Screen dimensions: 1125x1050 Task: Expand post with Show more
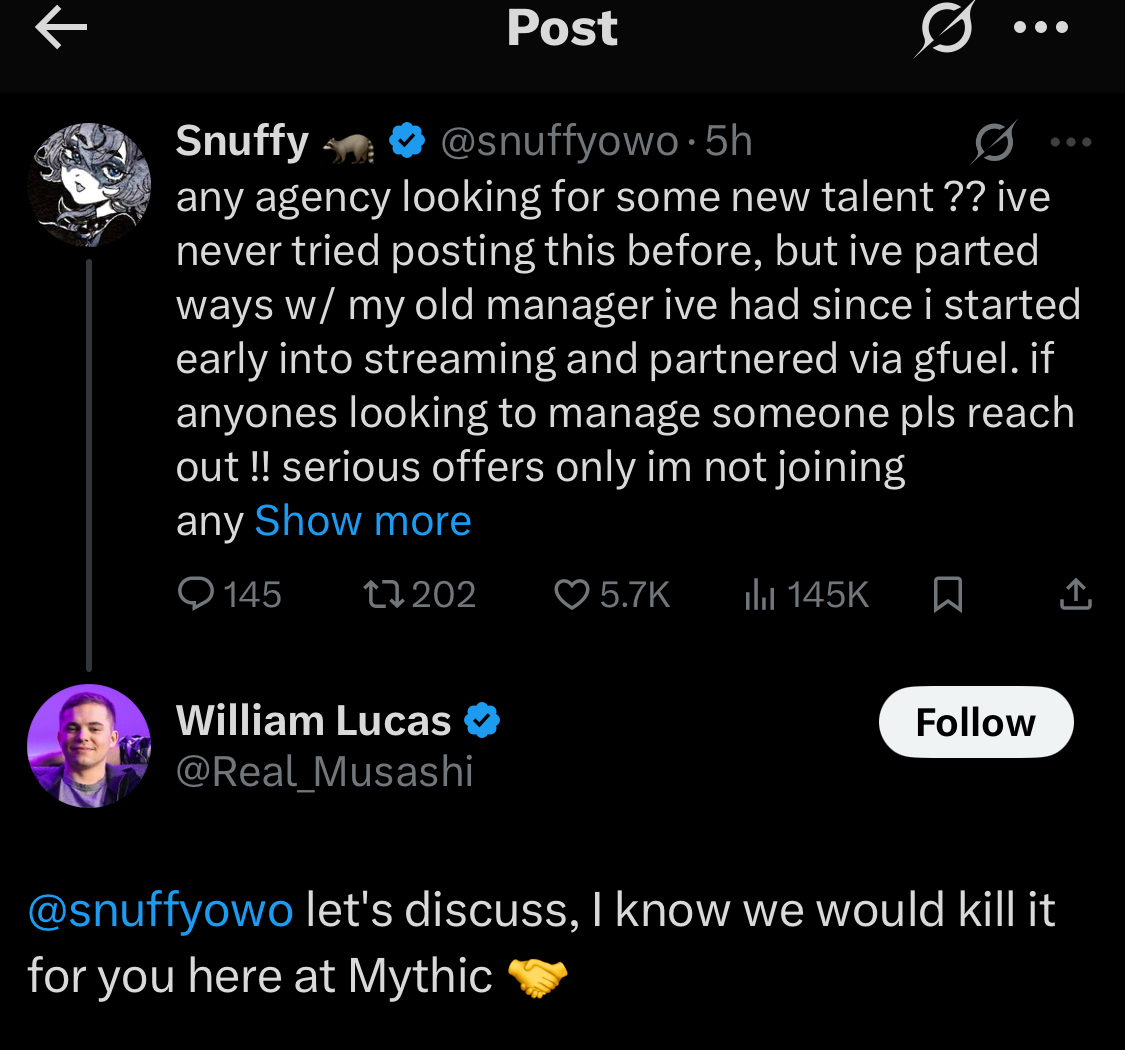[x=363, y=521]
